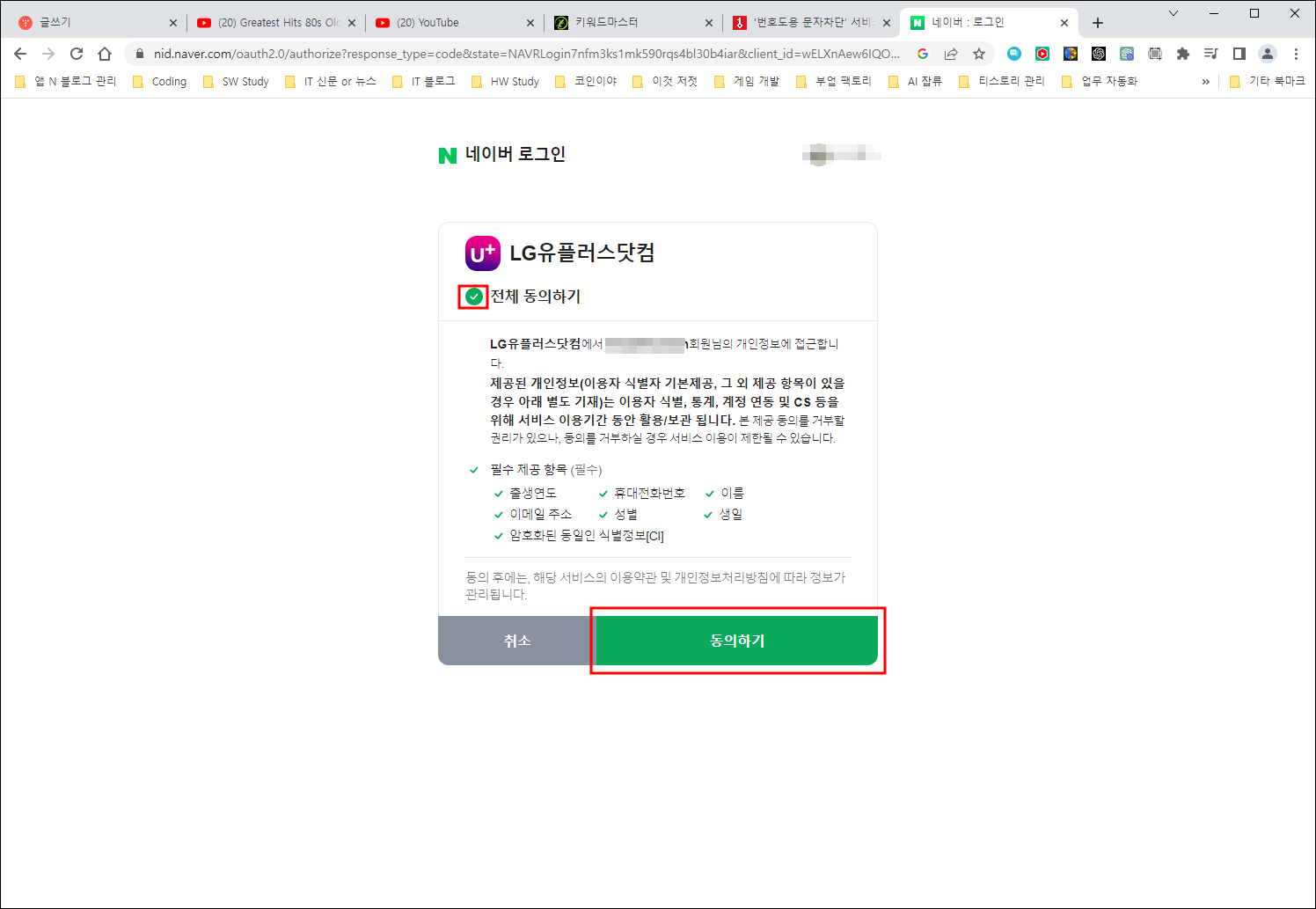Launch the screen capture extension
This screenshot has height=909, width=1316.
coord(1155,54)
